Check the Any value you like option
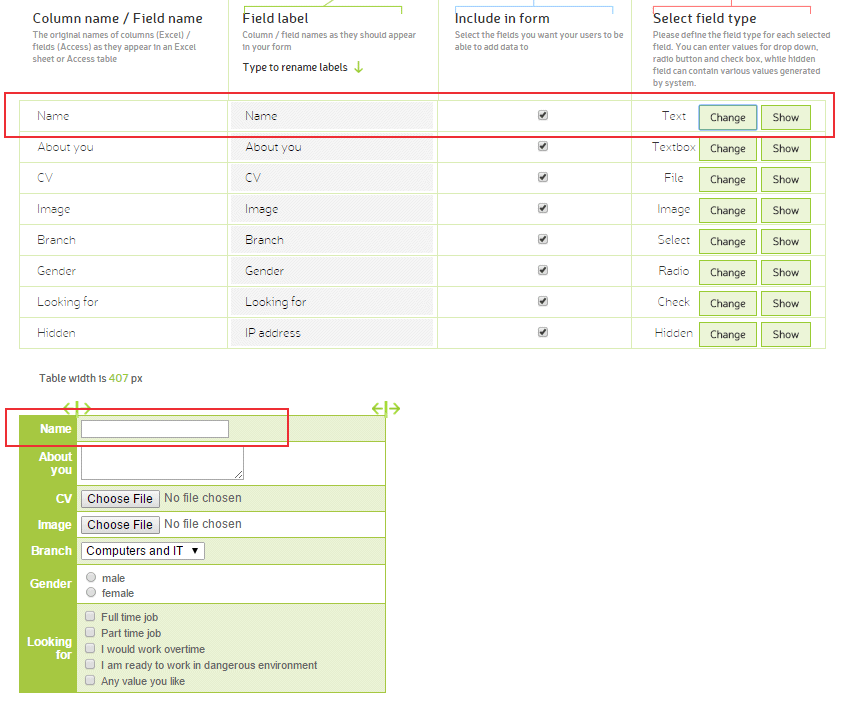This screenshot has height=713, width=843. point(89,680)
